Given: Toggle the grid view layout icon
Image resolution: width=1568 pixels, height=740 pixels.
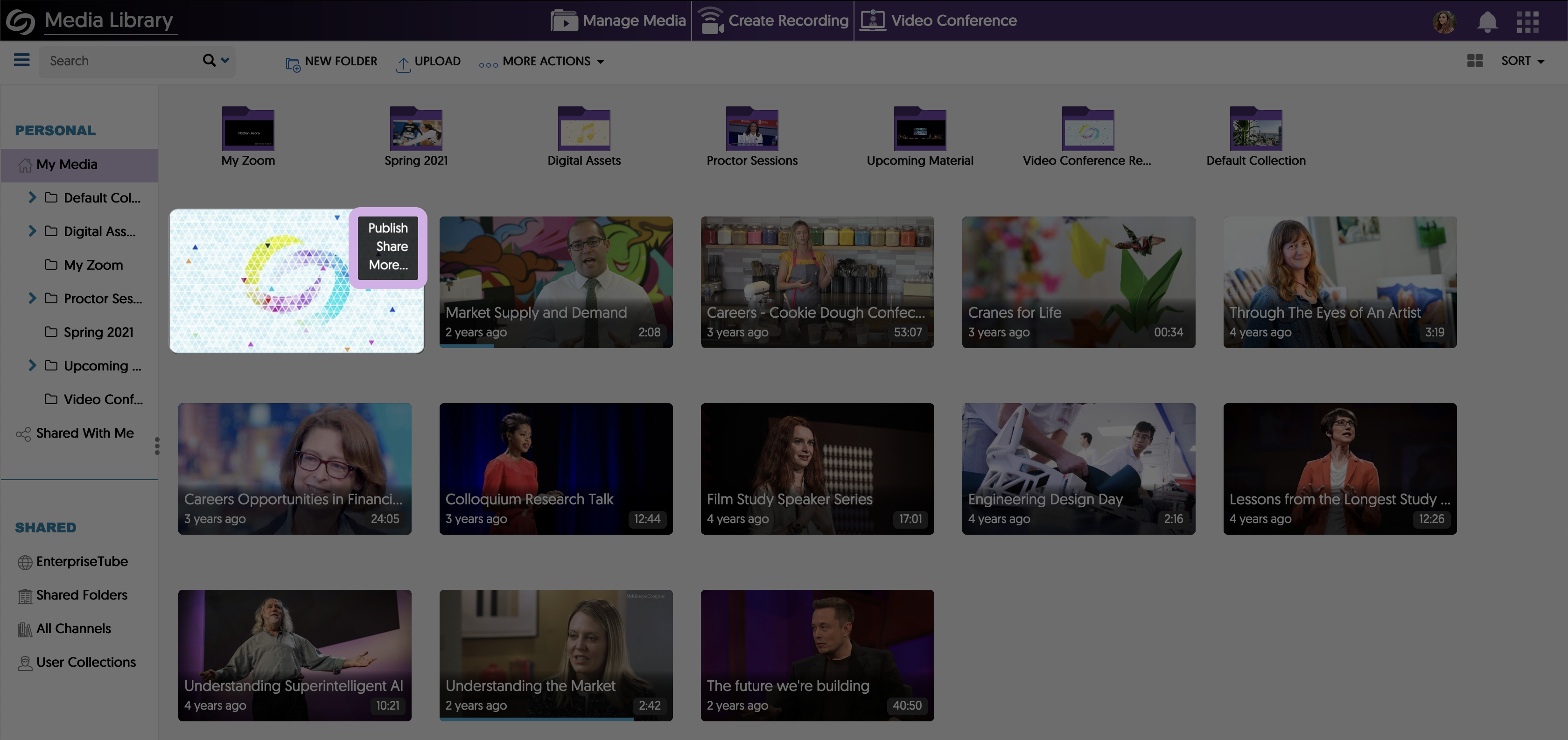Looking at the screenshot, I should tap(1474, 61).
